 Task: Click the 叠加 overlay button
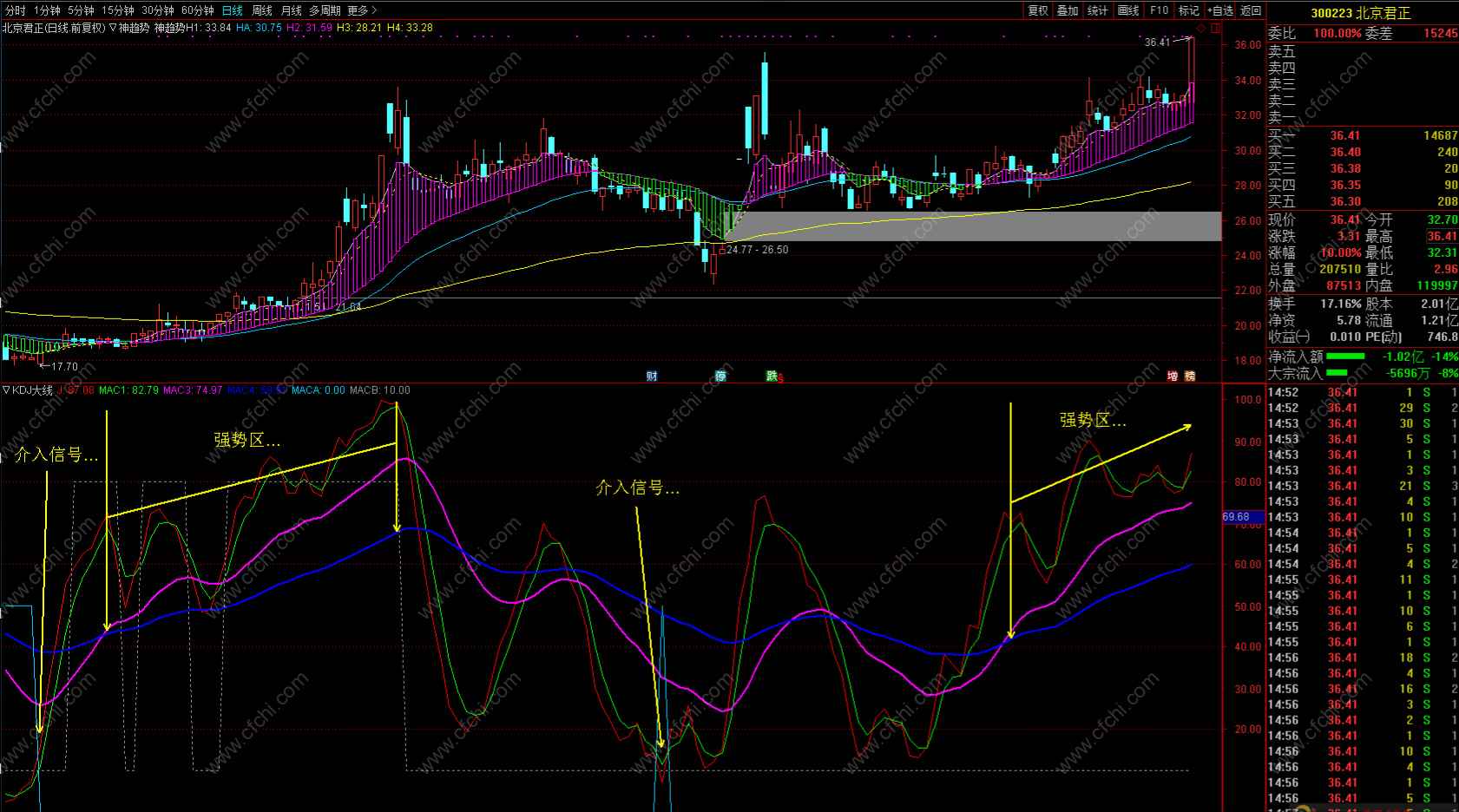(1068, 10)
